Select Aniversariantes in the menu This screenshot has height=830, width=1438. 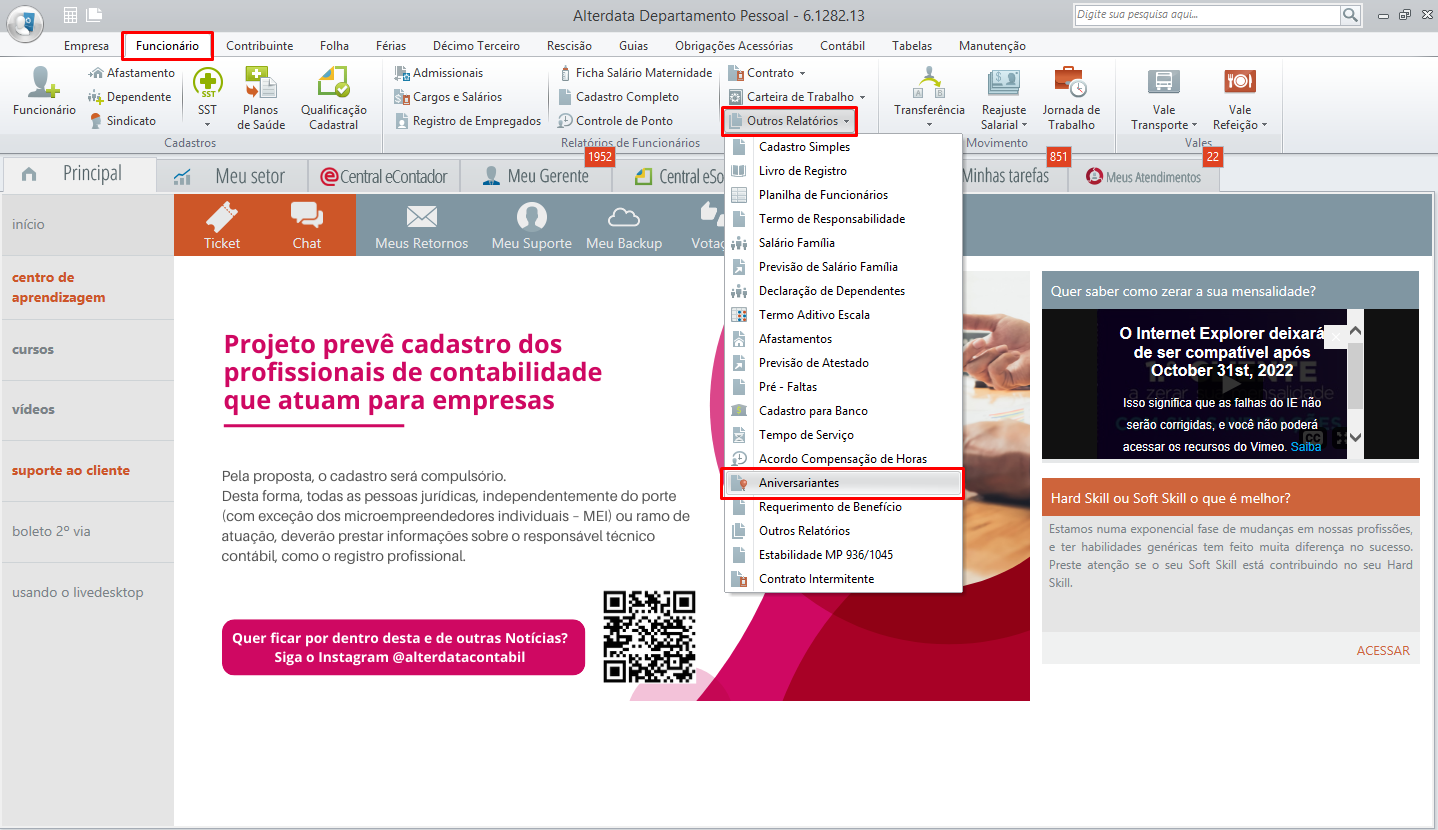click(x=842, y=483)
